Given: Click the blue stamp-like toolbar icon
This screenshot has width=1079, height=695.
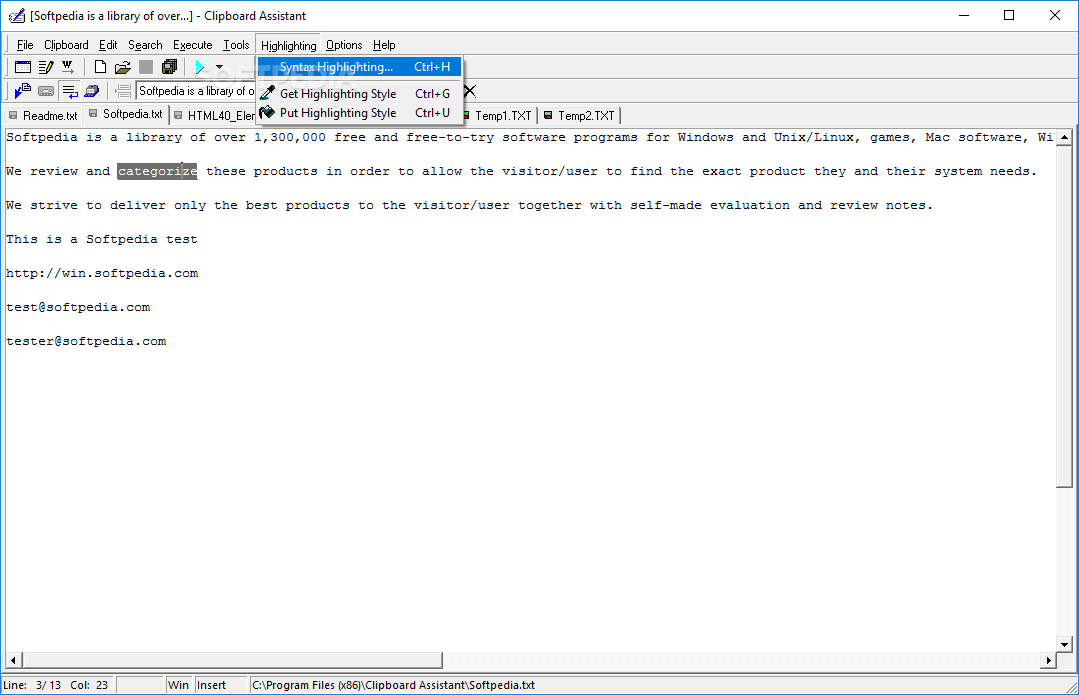Looking at the screenshot, I should 92,91.
